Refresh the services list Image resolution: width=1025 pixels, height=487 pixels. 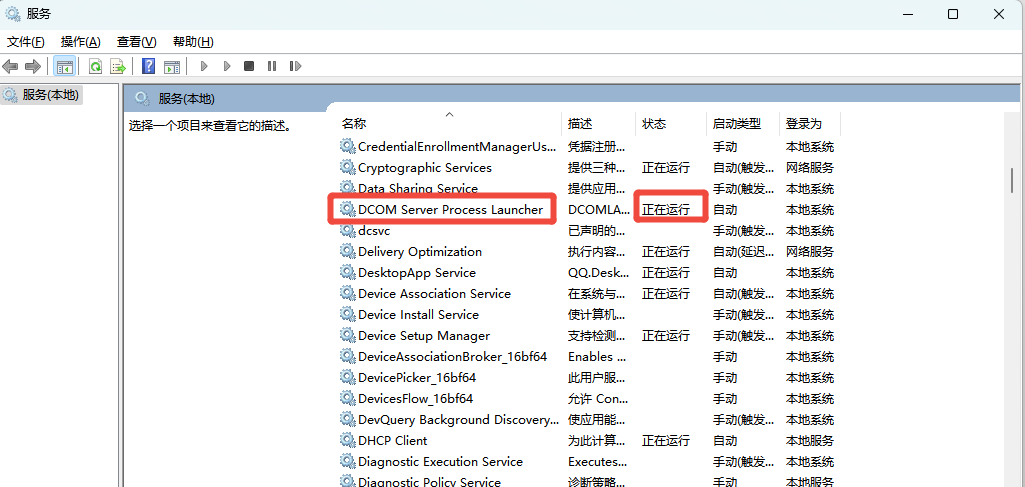pyautogui.click(x=95, y=67)
